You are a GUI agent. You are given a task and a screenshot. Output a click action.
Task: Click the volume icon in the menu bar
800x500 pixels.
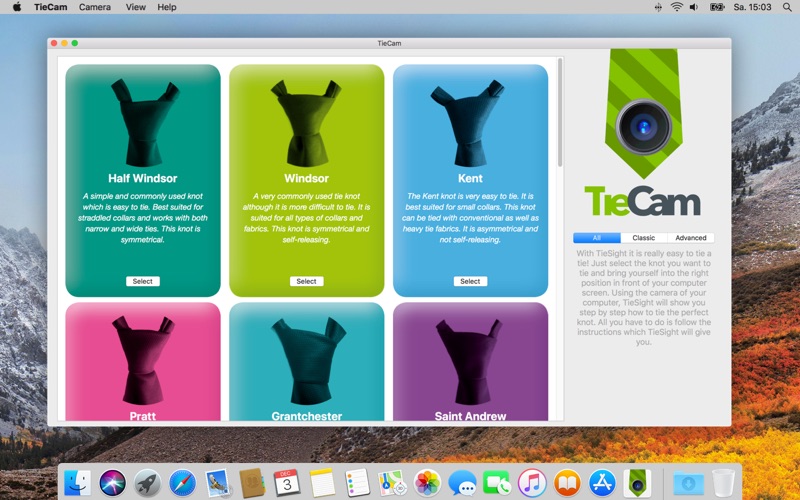click(x=694, y=7)
